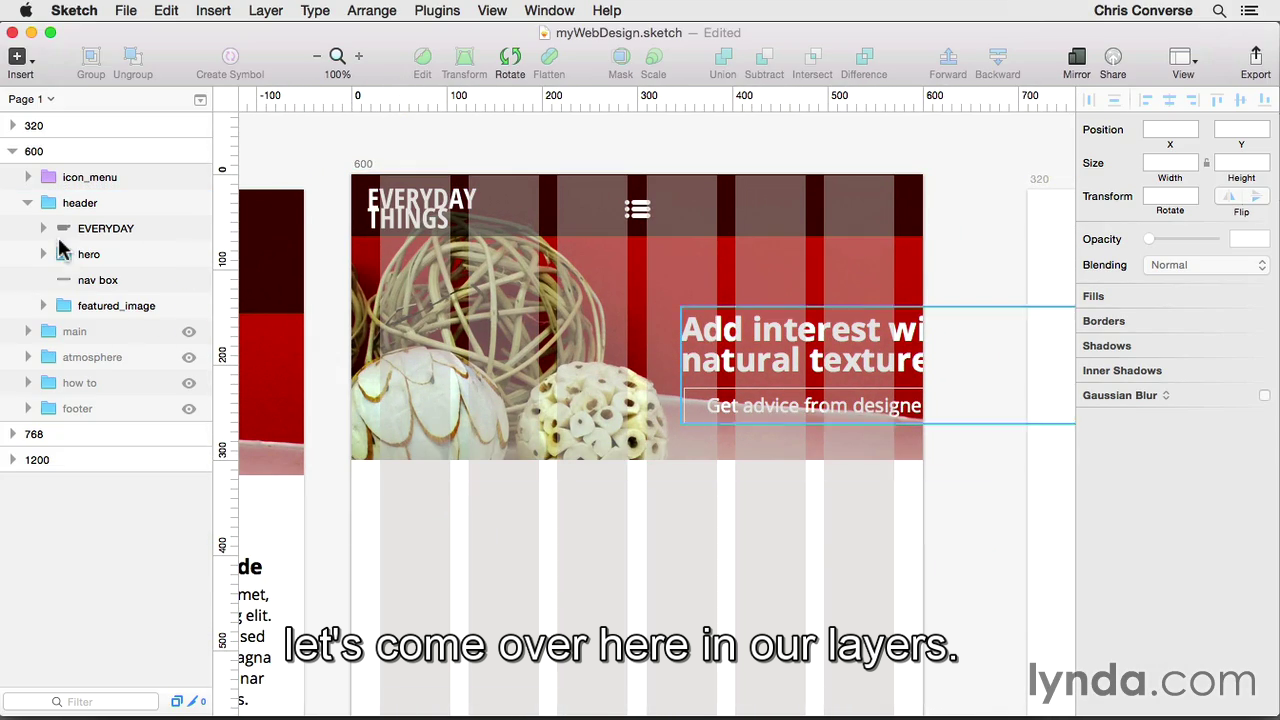Open the File menu
The width and height of the screenshot is (1280, 720).
pyautogui.click(x=126, y=10)
